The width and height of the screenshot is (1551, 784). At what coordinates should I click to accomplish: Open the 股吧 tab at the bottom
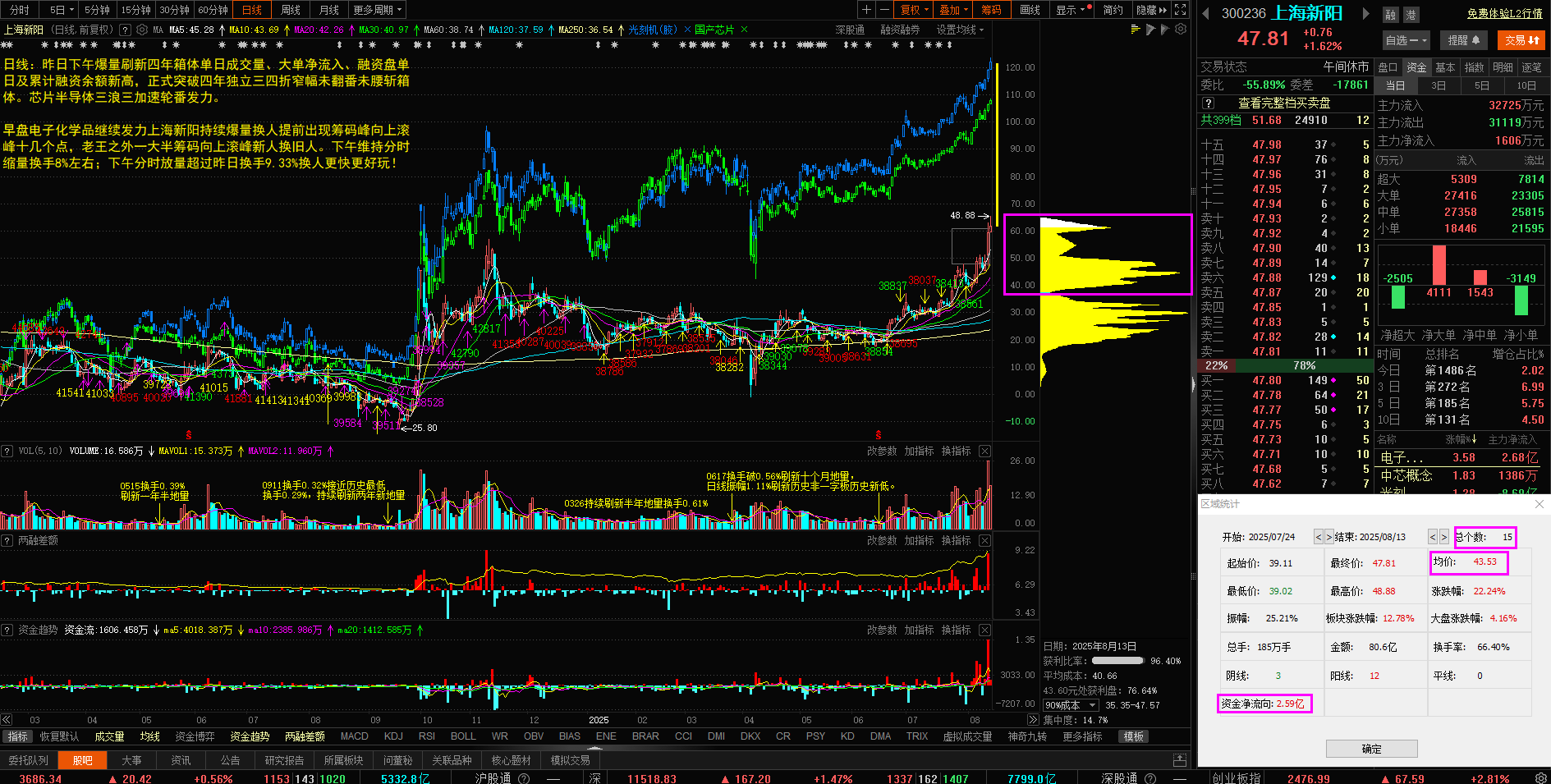click(82, 760)
